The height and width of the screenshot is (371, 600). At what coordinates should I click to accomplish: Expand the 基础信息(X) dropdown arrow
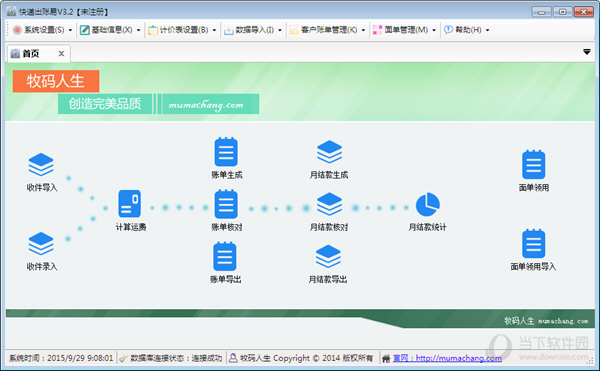(139, 30)
